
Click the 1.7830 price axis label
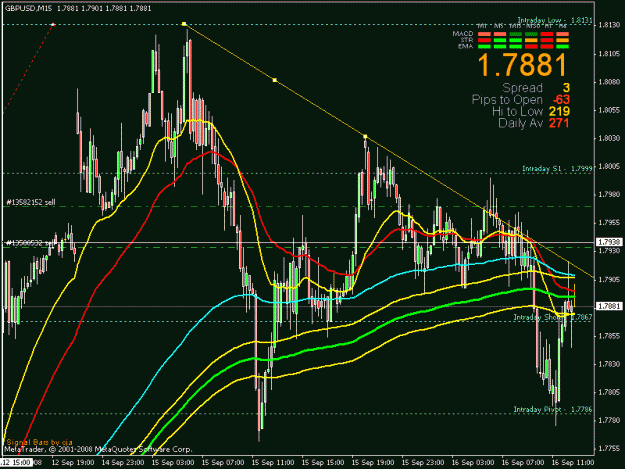click(x=609, y=364)
